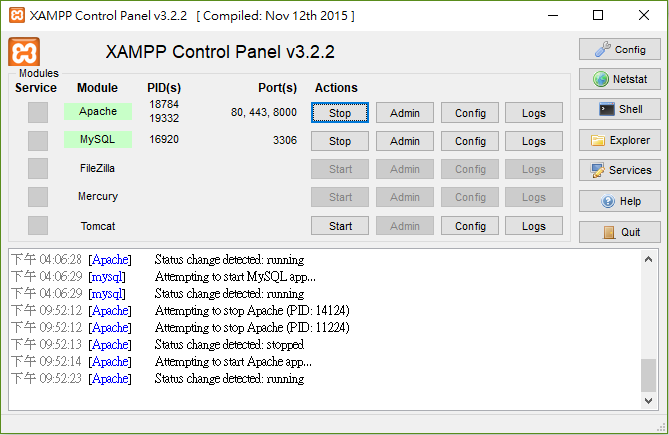669x435 pixels.
Task: Click the Apache module name label
Action: tap(98, 111)
